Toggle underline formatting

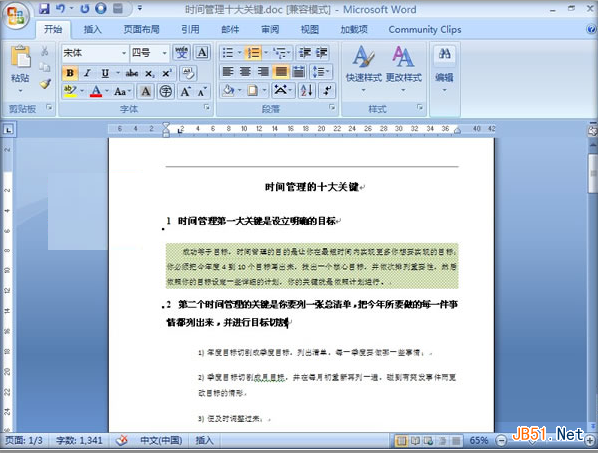click(104, 72)
